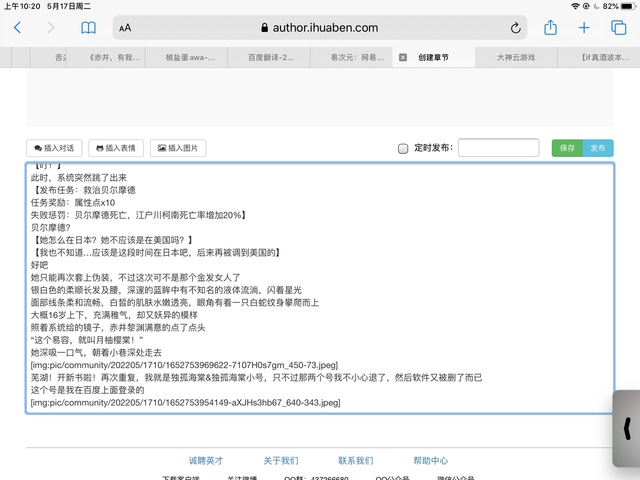Focus the 定时发布 time input field
This screenshot has height=480, width=640.
tap(498, 148)
